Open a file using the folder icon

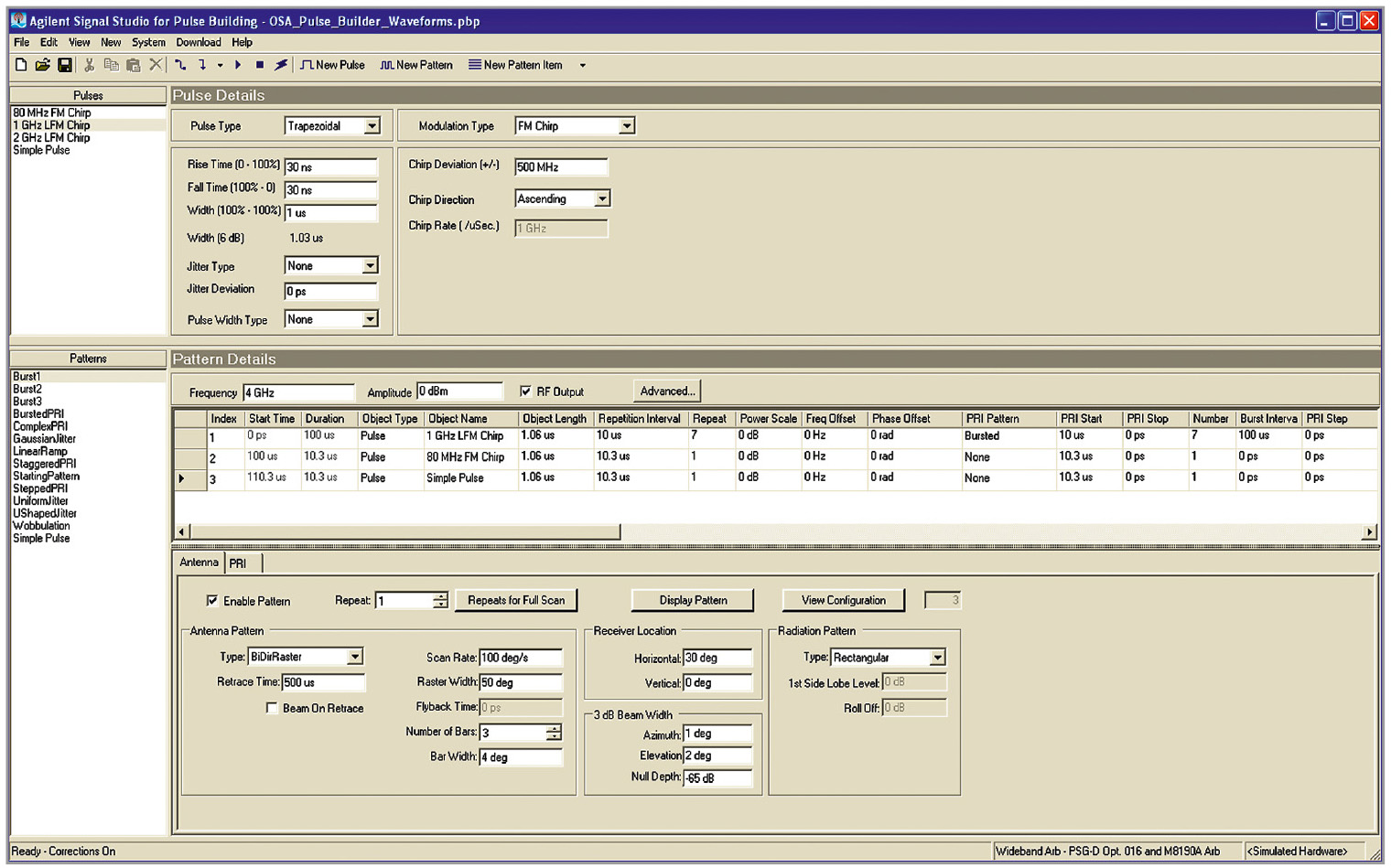pos(42,65)
